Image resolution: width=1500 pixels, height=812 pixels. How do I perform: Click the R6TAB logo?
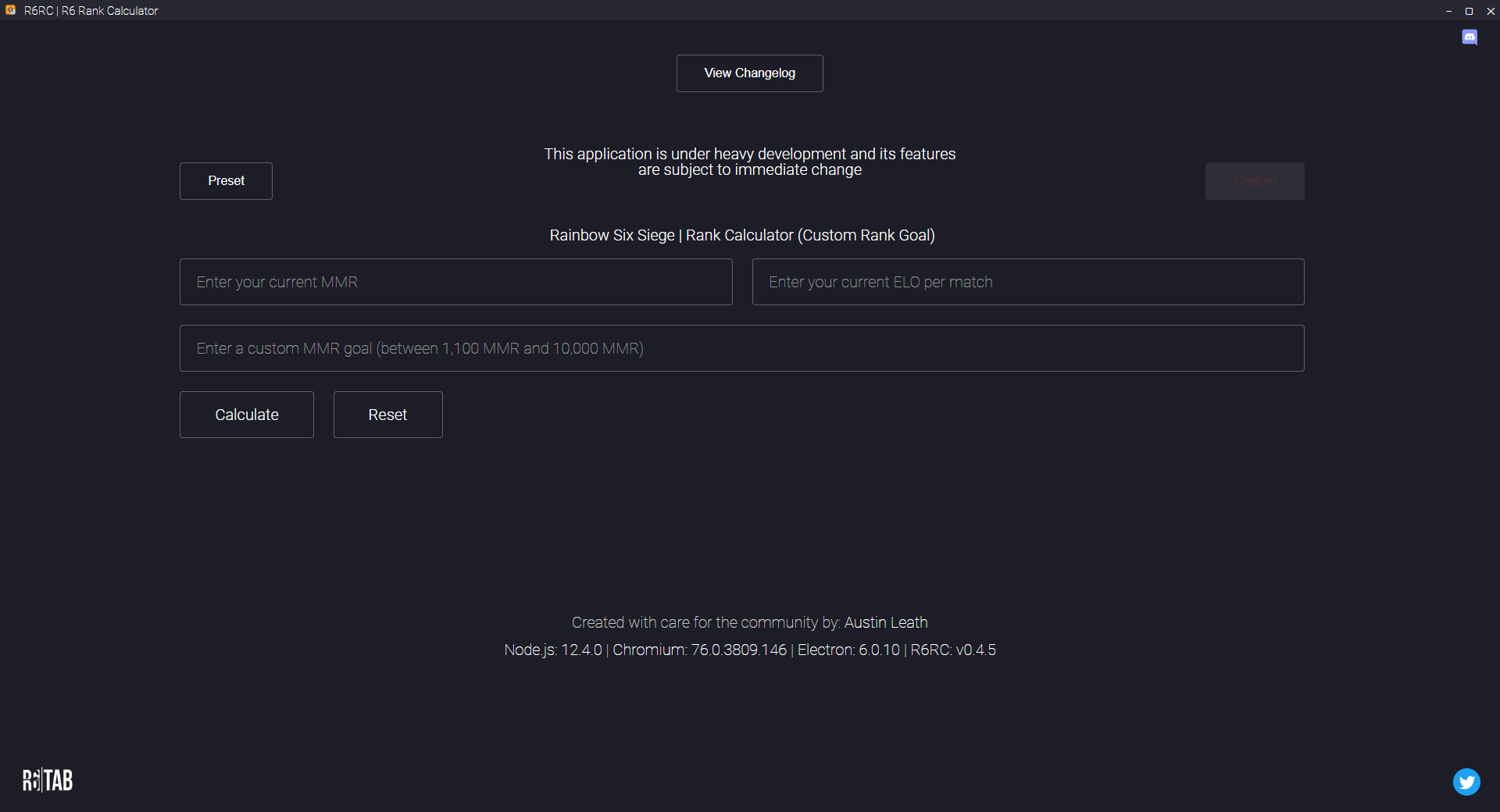pyautogui.click(x=48, y=780)
